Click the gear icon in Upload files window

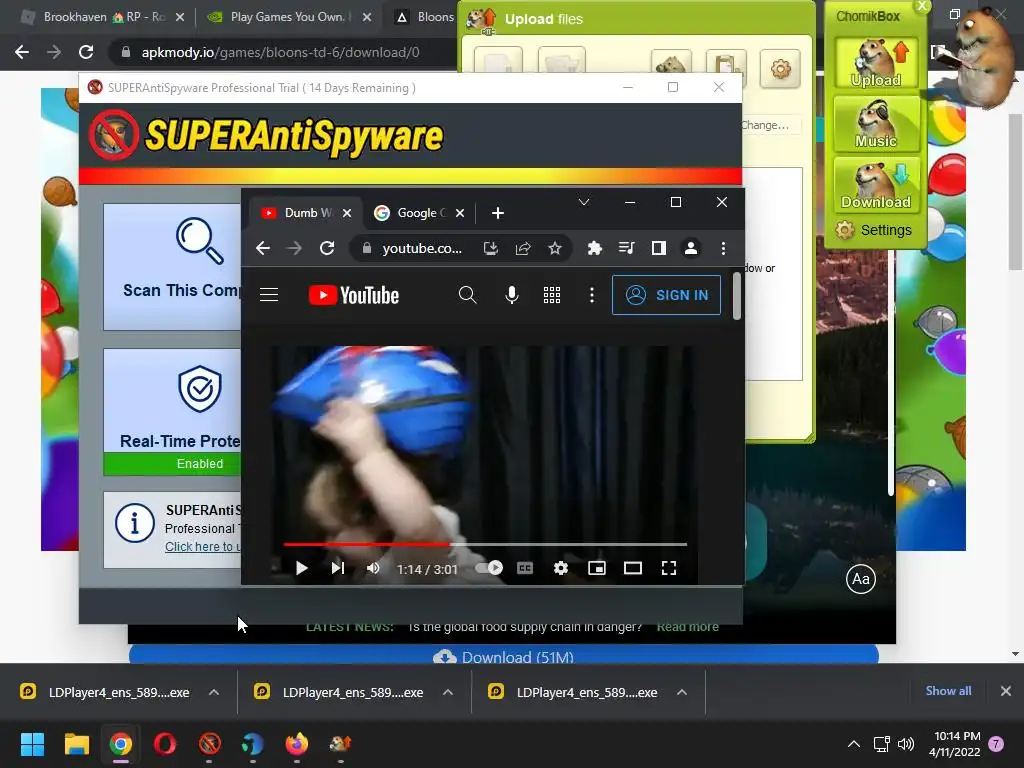tap(780, 68)
